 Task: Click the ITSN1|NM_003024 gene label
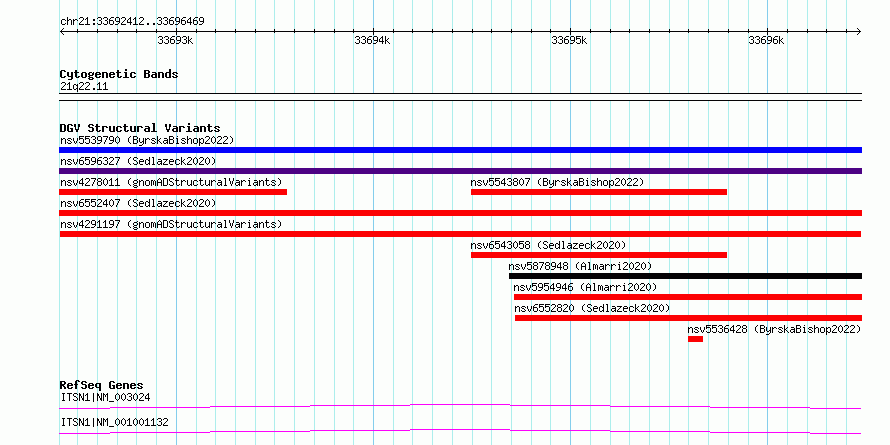(105, 397)
